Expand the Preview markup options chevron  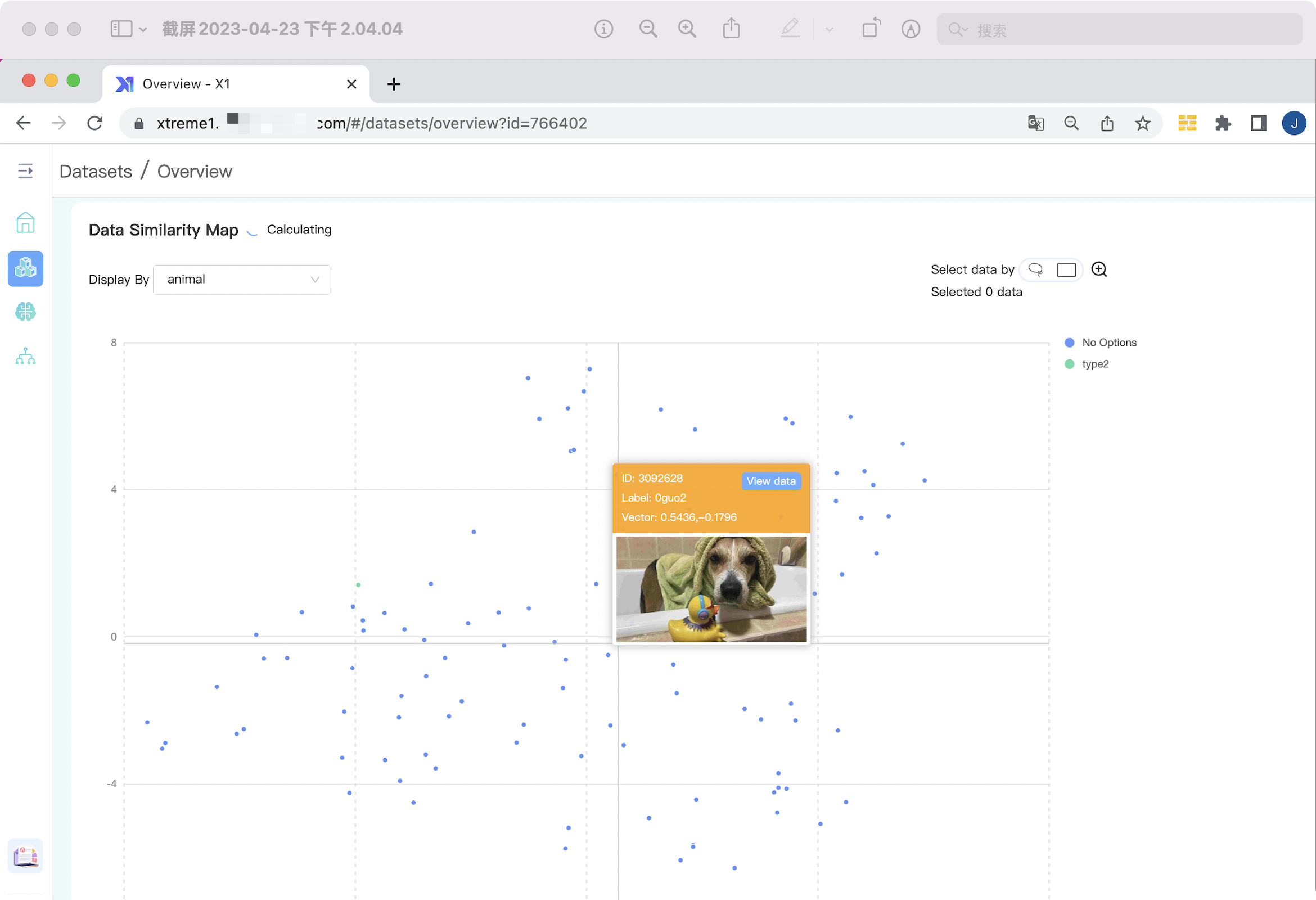point(829,29)
